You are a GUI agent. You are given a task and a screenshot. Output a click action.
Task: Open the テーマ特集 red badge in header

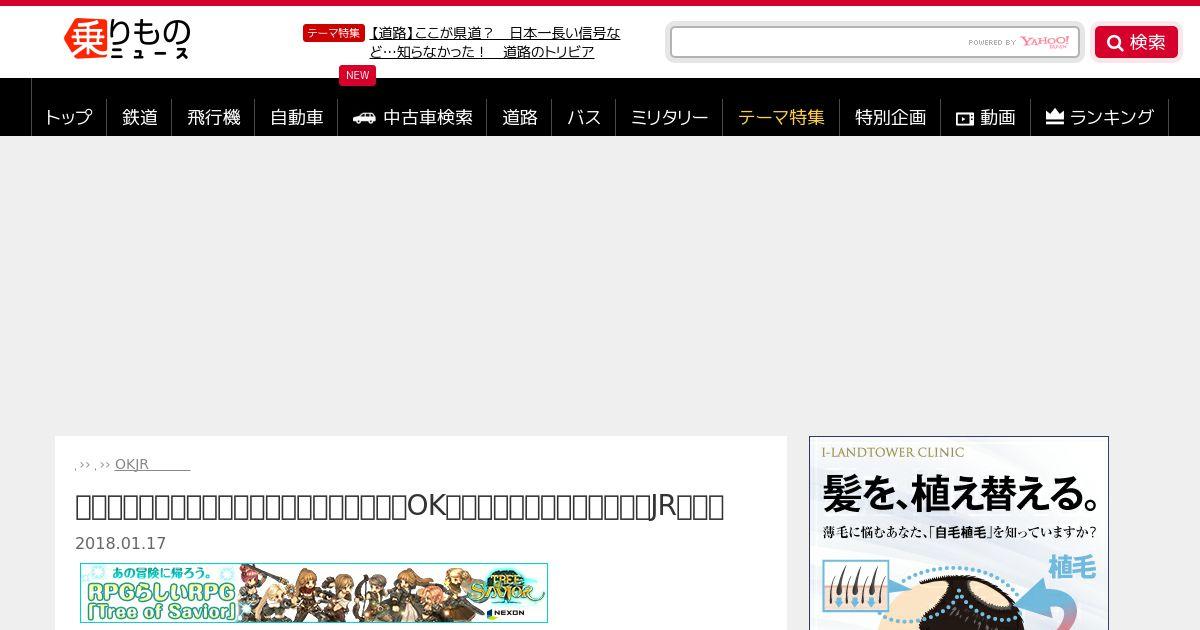pyautogui.click(x=333, y=33)
